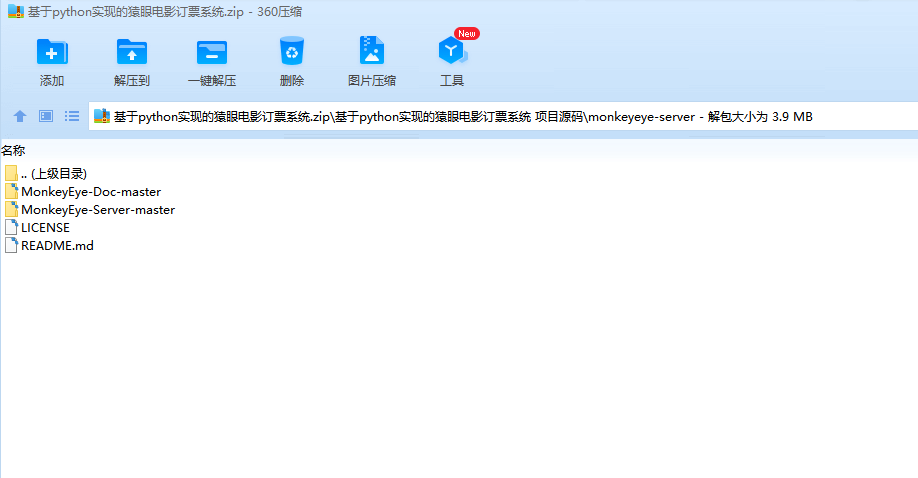The height and width of the screenshot is (478, 918).
Task: Sort by the 名称 column header
Action: tap(13, 151)
